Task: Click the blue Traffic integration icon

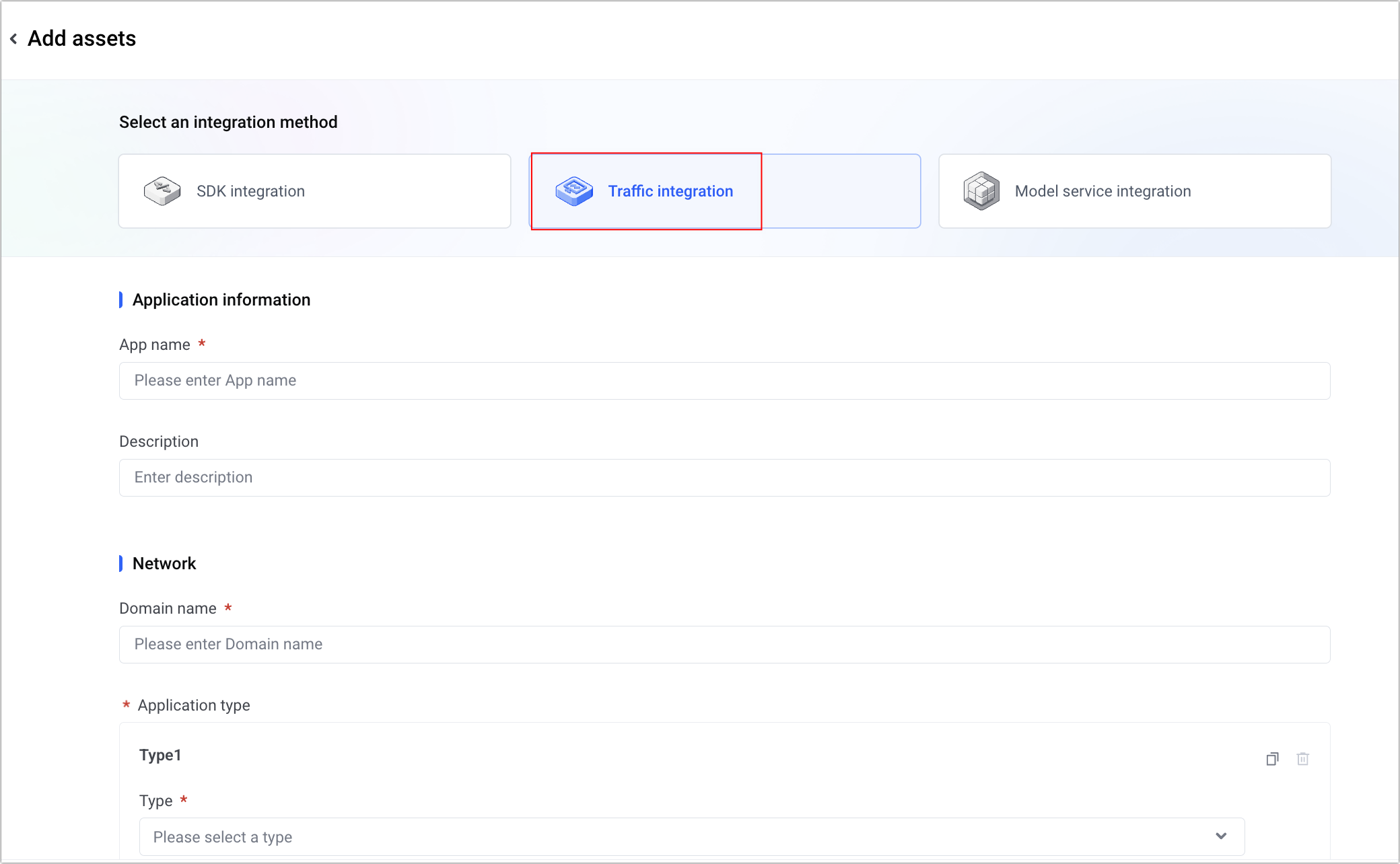Action: (574, 191)
